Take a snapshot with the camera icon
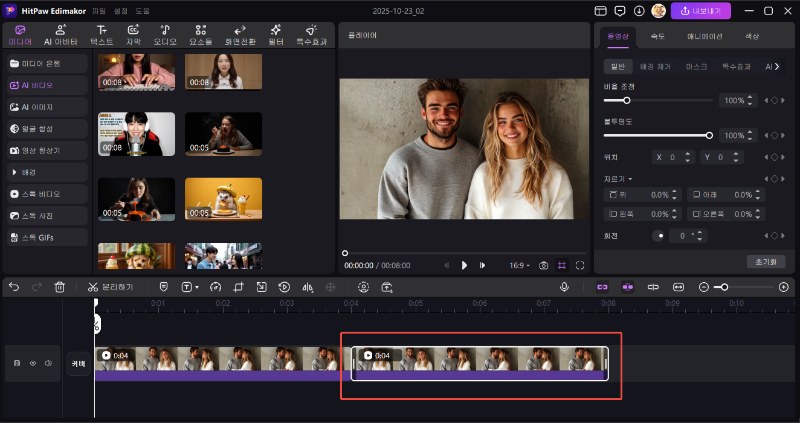This screenshot has height=423, width=800. (543, 265)
